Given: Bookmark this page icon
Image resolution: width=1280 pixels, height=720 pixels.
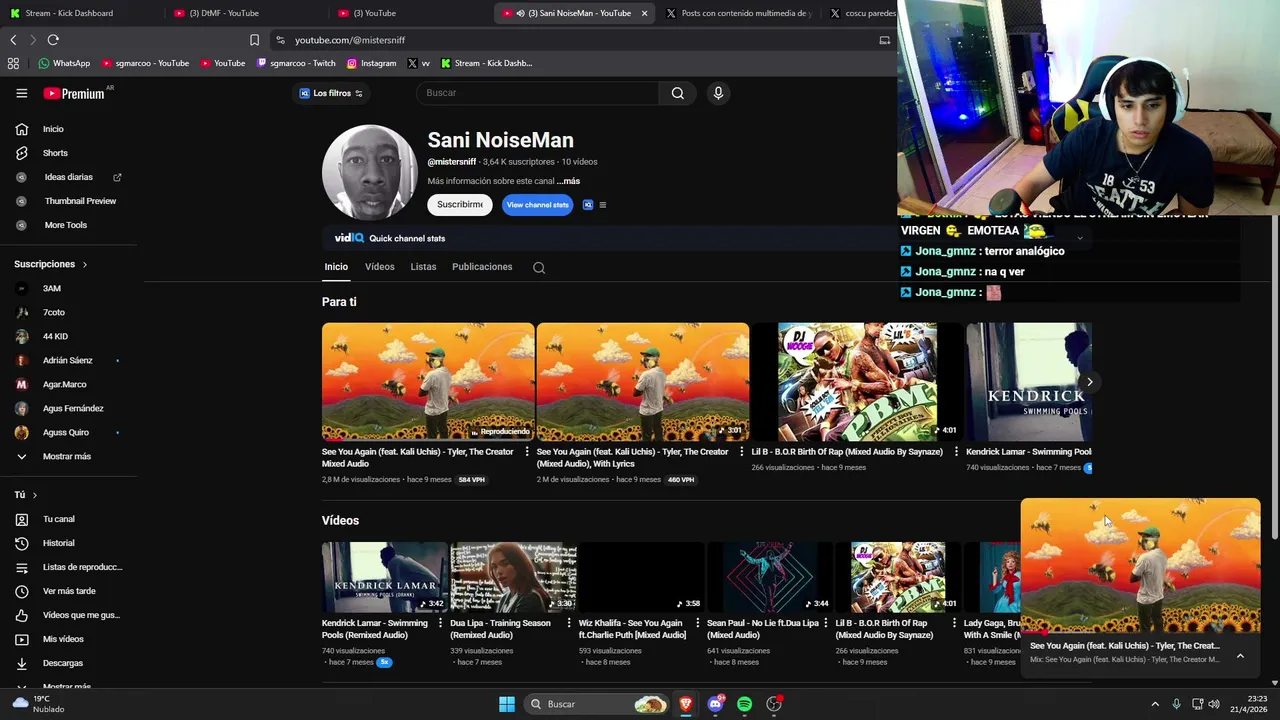Looking at the screenshot, I should coord(254,40).
